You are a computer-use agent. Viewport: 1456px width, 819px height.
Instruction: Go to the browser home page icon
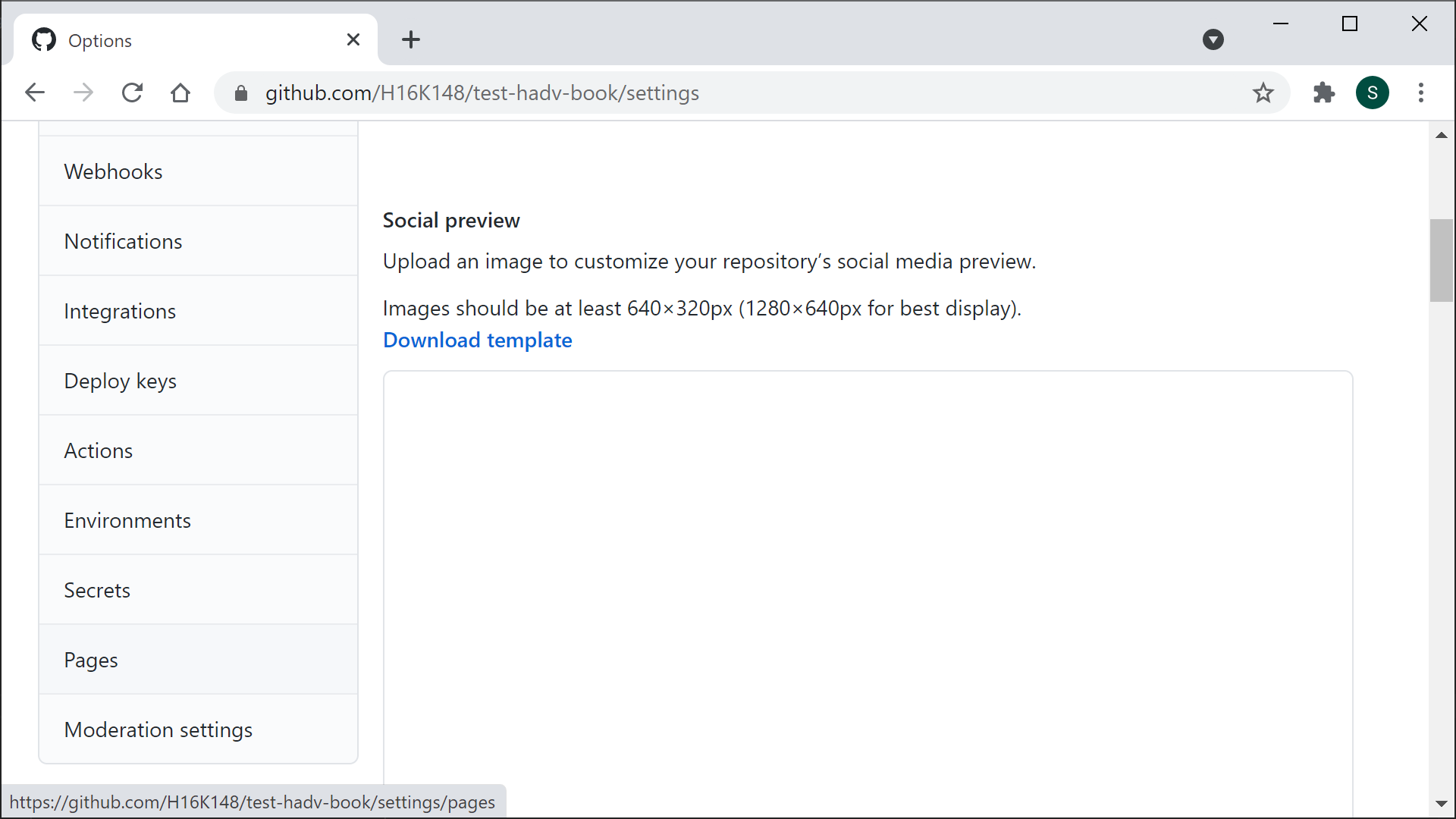180,93
